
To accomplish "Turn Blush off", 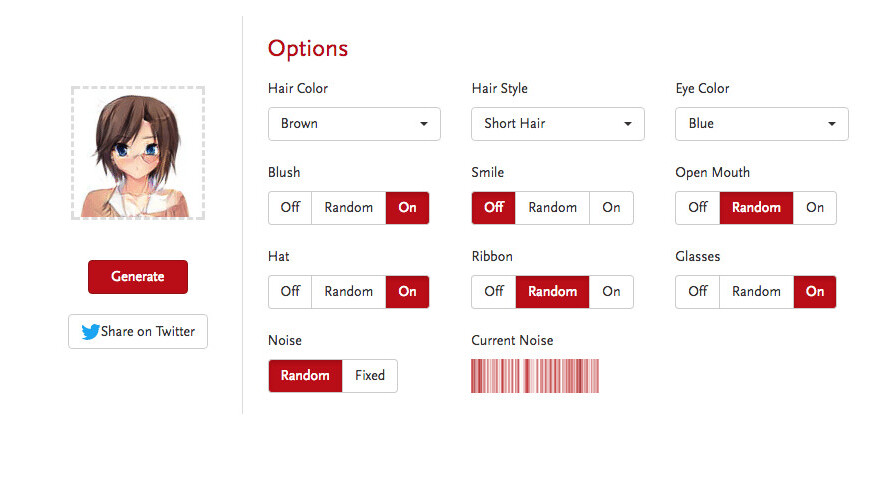I will pyautogui.click(x=290, y=208).
